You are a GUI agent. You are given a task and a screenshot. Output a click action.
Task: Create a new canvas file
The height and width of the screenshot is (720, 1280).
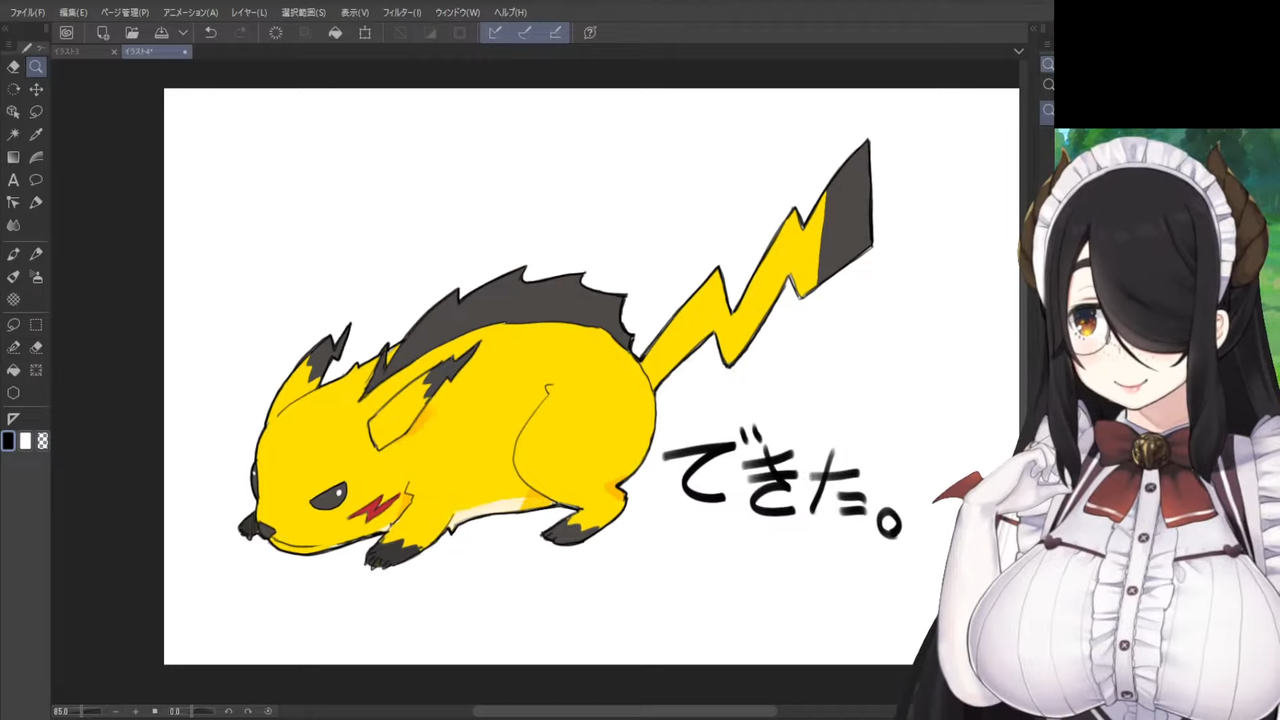102,33
